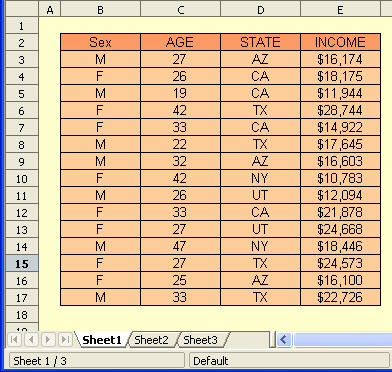Click state cell UT in row 11
The image size is (392, 372).
coord(260,195)
